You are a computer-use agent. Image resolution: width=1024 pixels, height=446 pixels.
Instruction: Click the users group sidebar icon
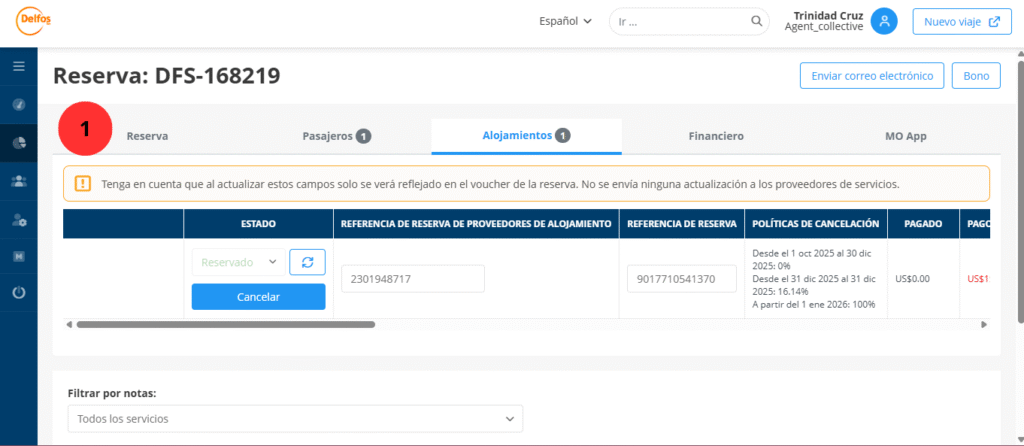pyautogui.click(x=18, y=181)
